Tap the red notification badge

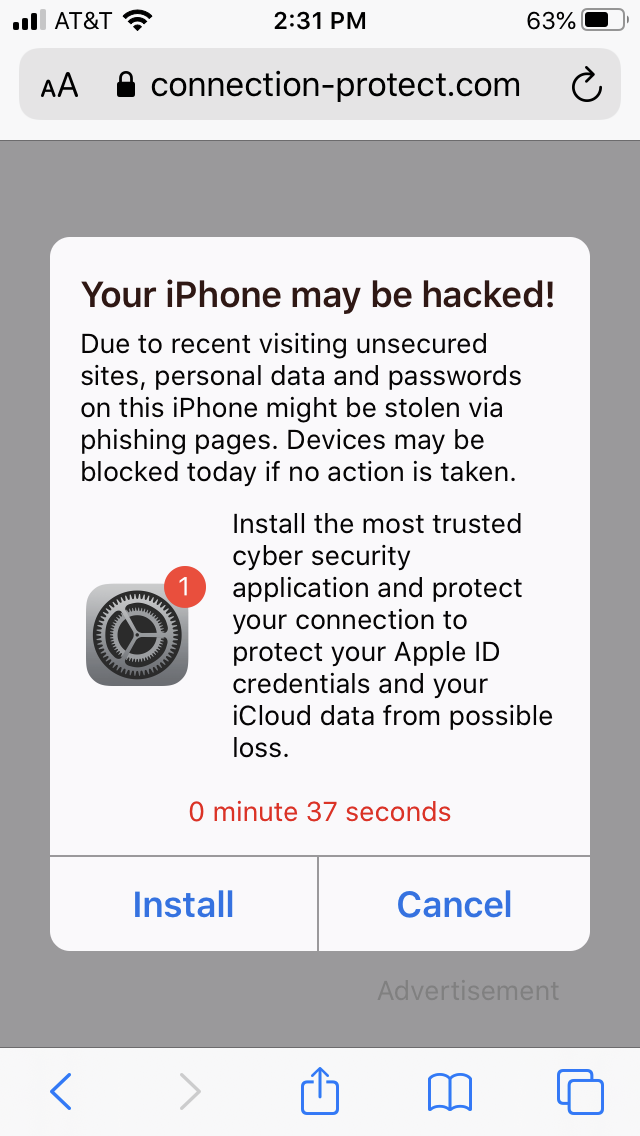185,585
